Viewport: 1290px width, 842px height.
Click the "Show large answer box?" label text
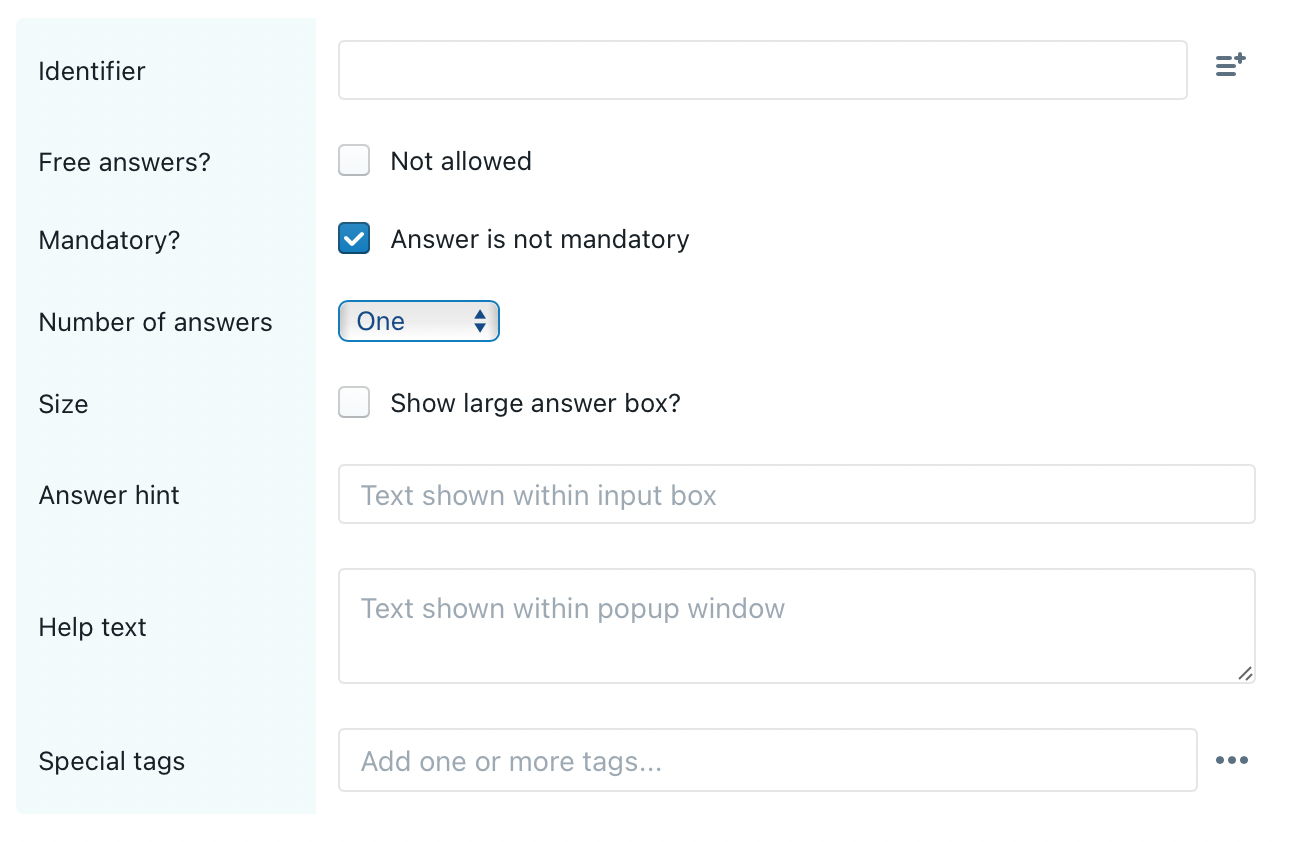535,403
